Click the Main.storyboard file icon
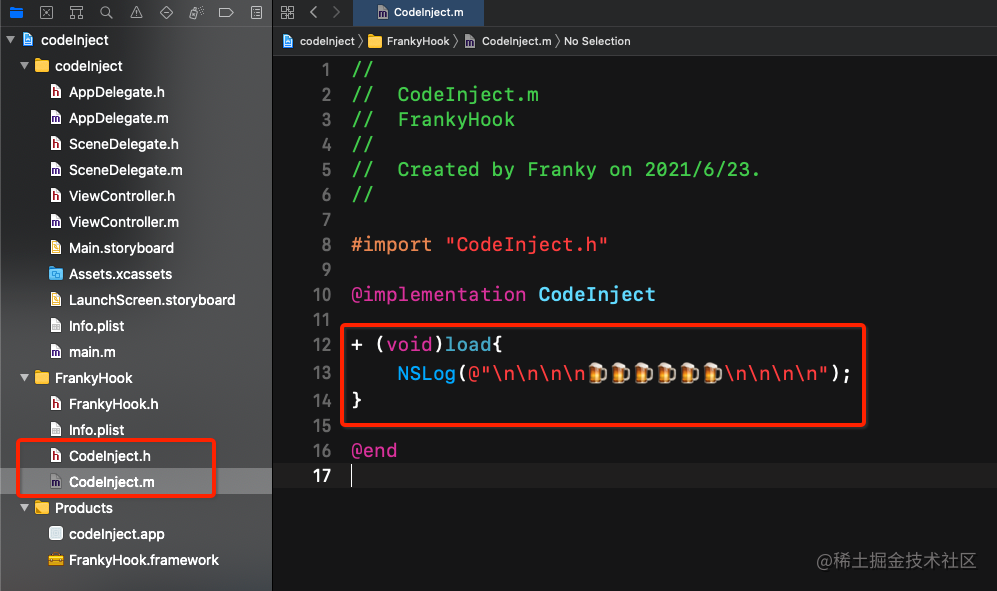 pos(56,247)
